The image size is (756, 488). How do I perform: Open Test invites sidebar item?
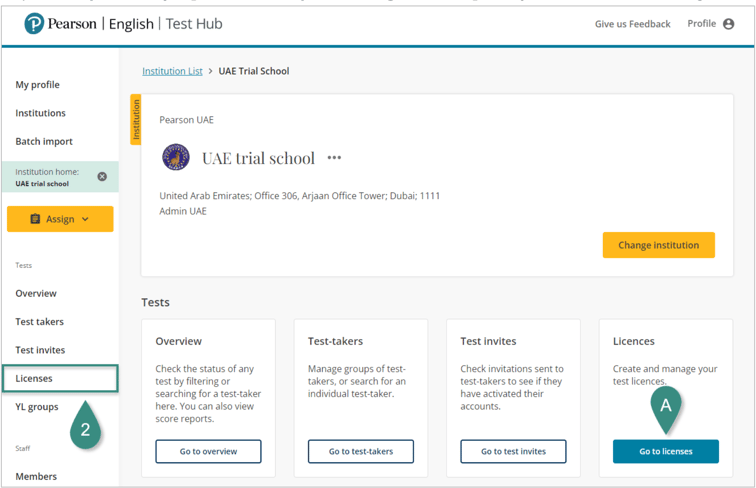[x=40, y=350]
